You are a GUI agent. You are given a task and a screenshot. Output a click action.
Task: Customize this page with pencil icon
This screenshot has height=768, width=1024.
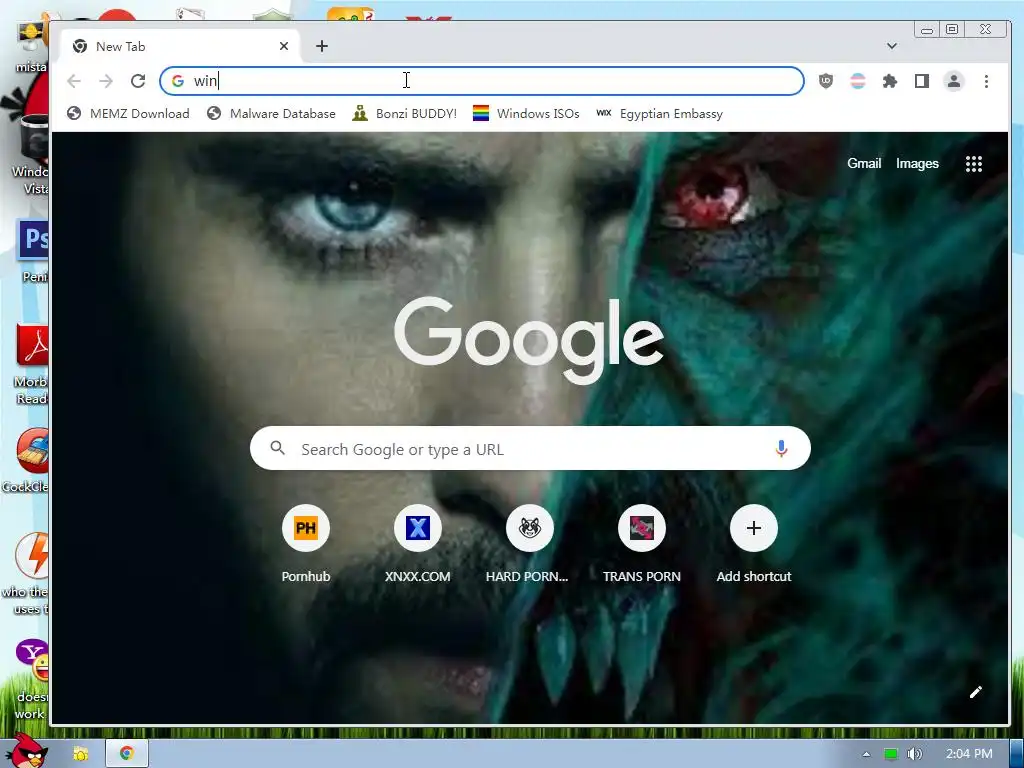[x=976, y=692]
